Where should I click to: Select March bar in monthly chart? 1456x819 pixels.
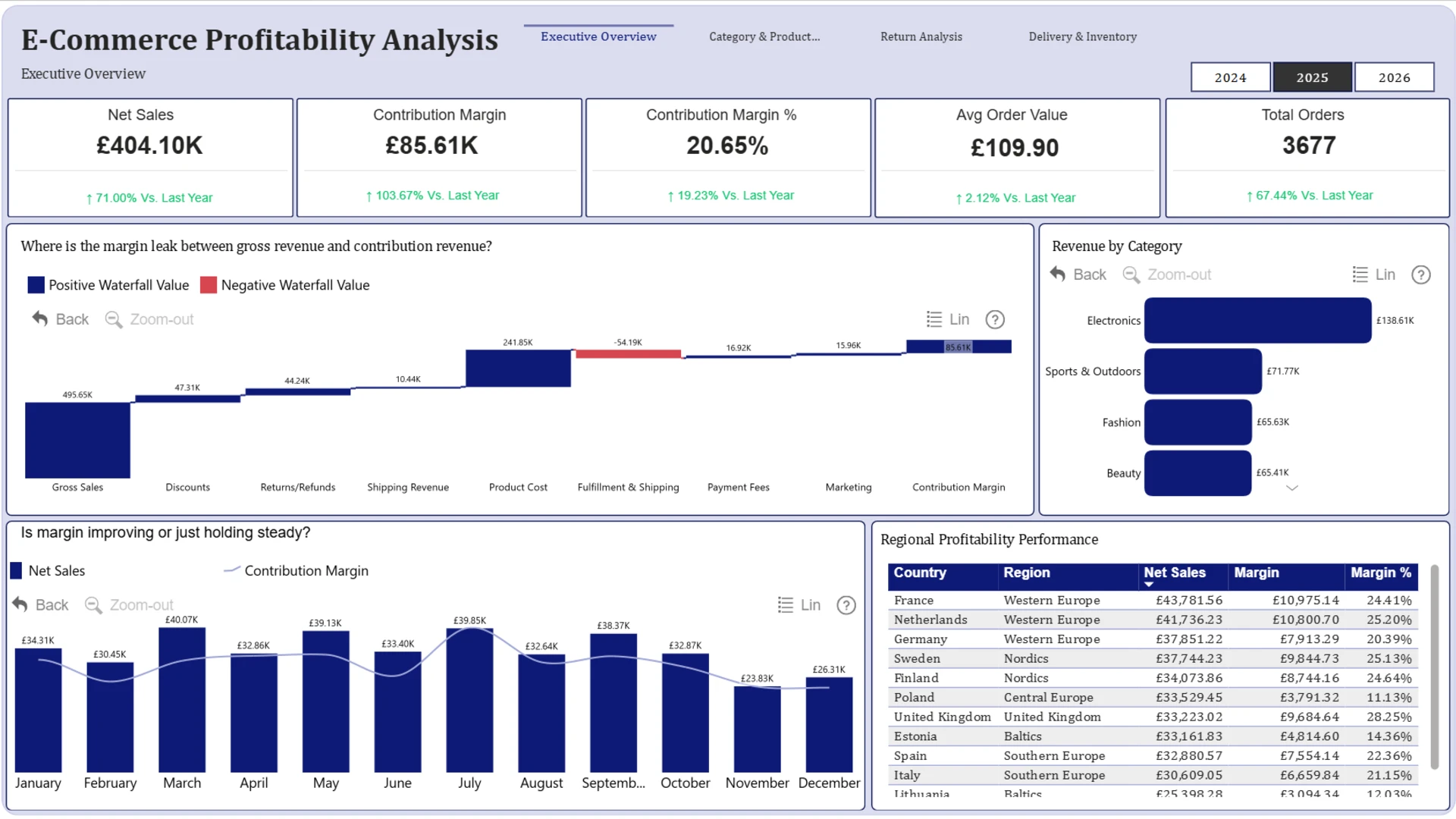tap(182, 700)
